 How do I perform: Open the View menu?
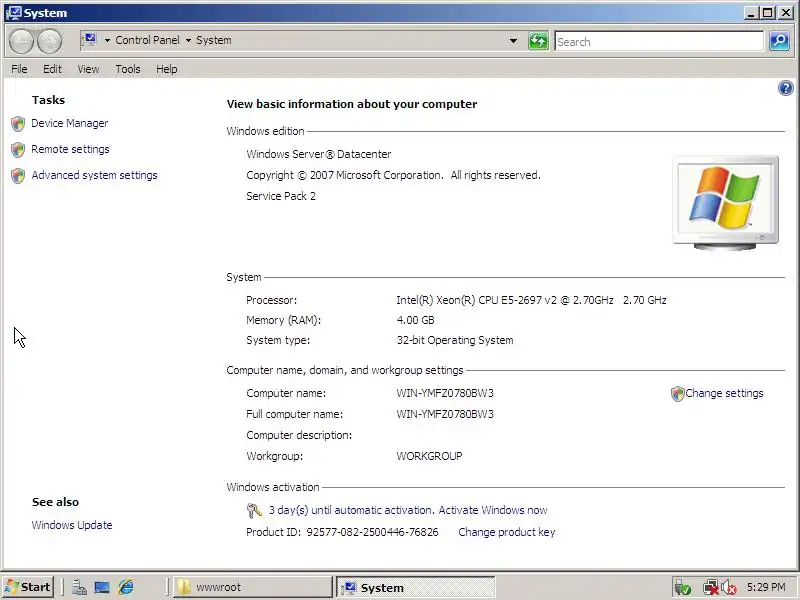[x=88, y=69]
